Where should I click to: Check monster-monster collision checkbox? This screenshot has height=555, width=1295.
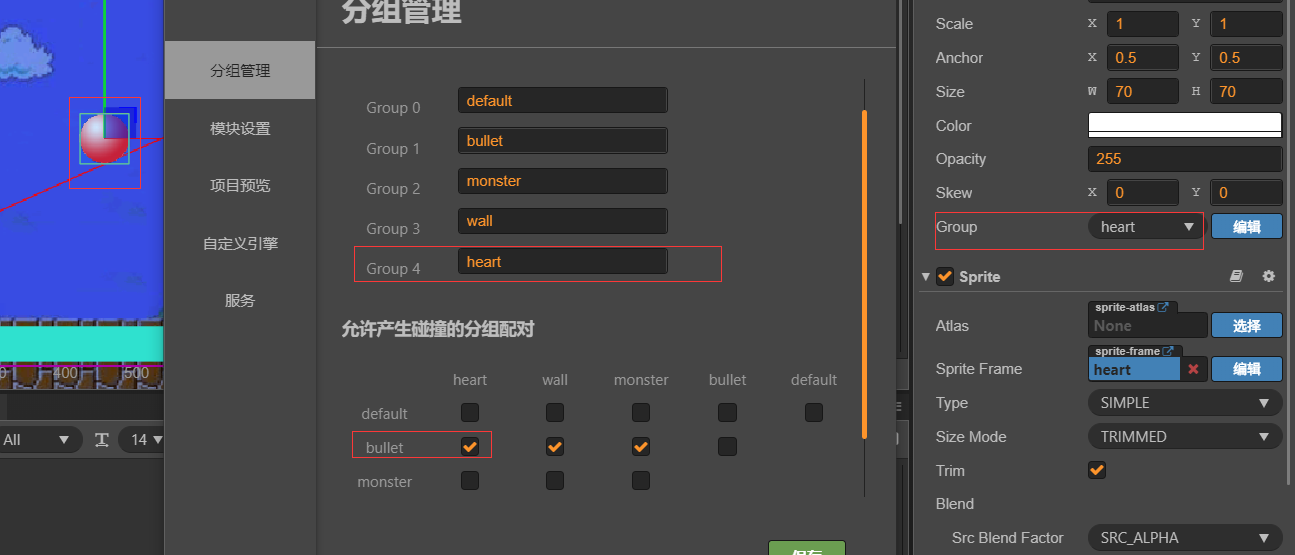click(x=641, y=481)
